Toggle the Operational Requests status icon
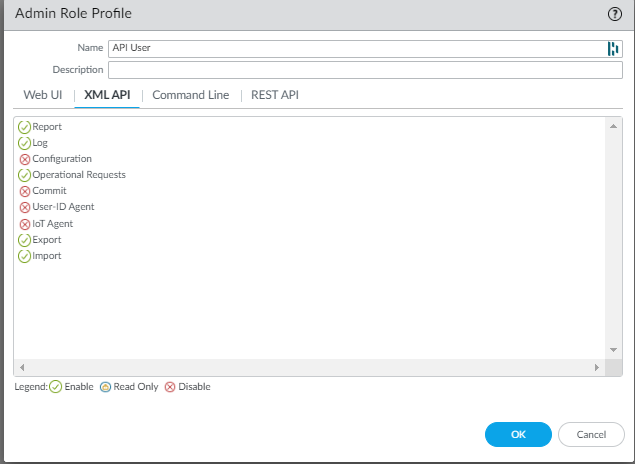 click(24, 175)
